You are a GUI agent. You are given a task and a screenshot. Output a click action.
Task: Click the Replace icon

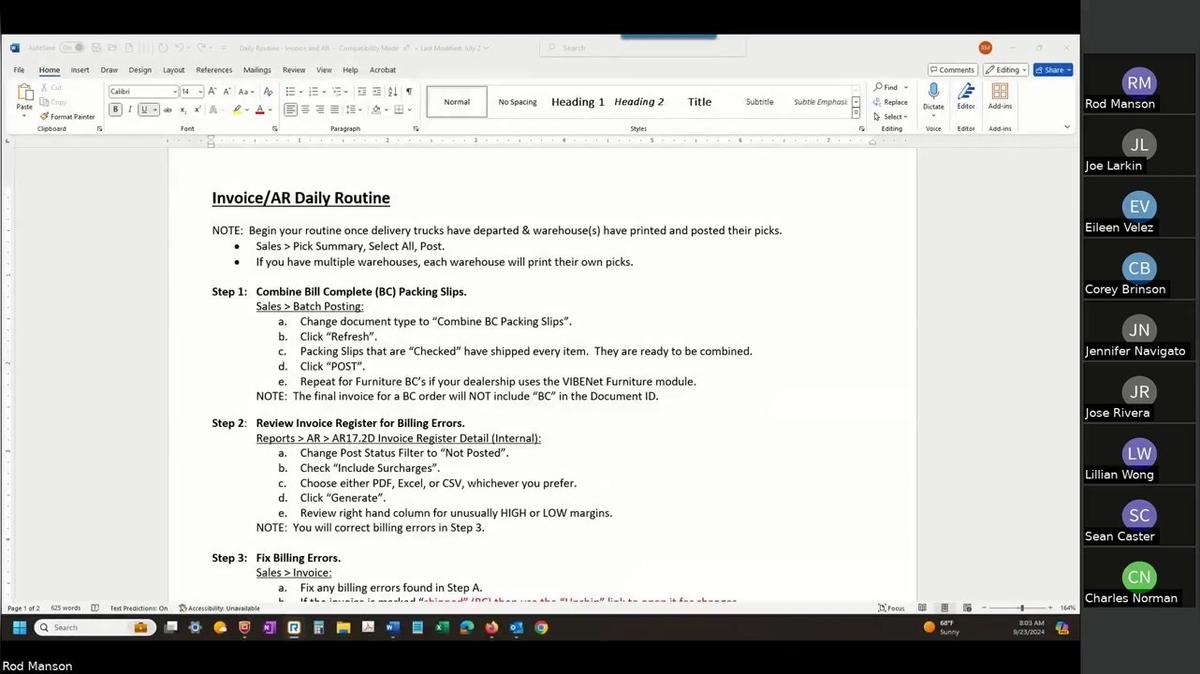876,101
